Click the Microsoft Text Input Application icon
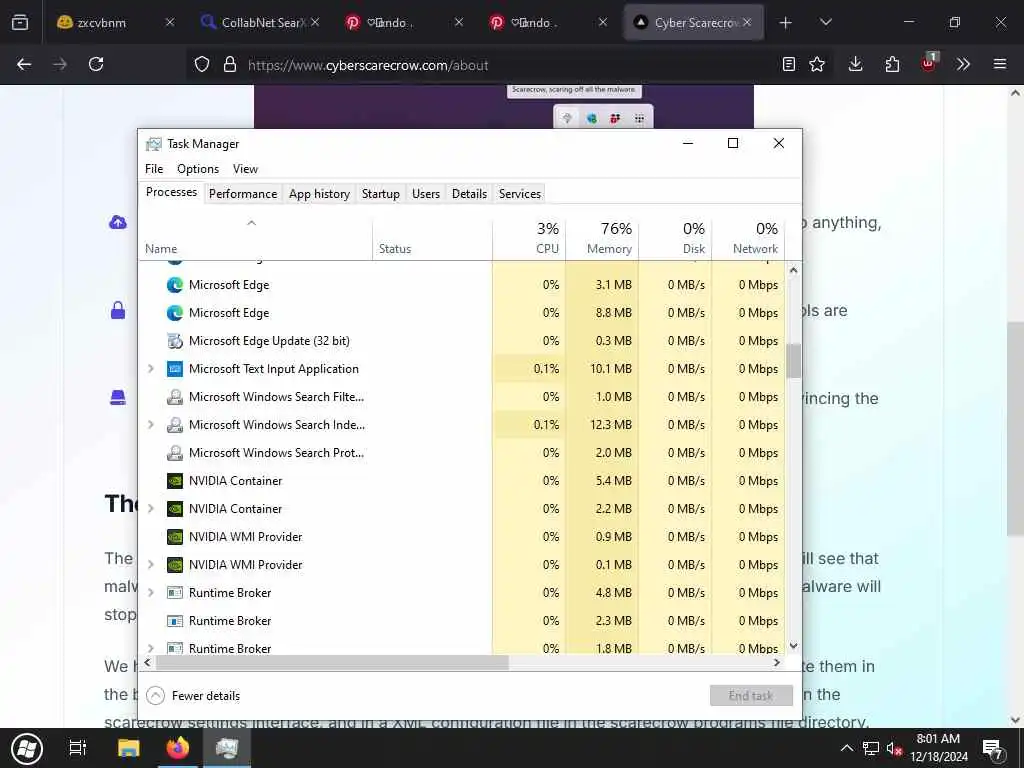The image size is (1024, 768). tap(174, 369)
